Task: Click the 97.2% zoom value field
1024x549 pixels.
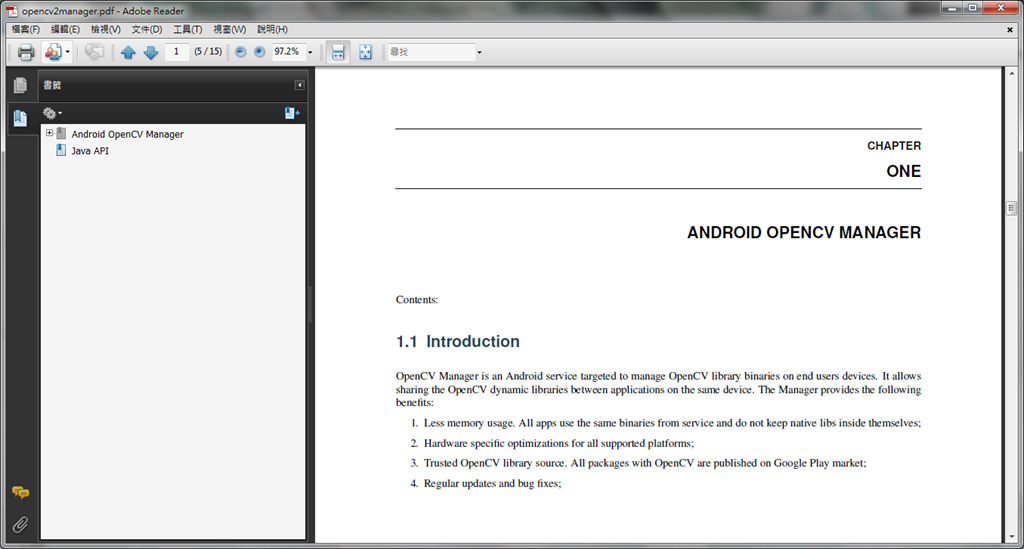Action: pyautogui.click(x=288, y=52)
